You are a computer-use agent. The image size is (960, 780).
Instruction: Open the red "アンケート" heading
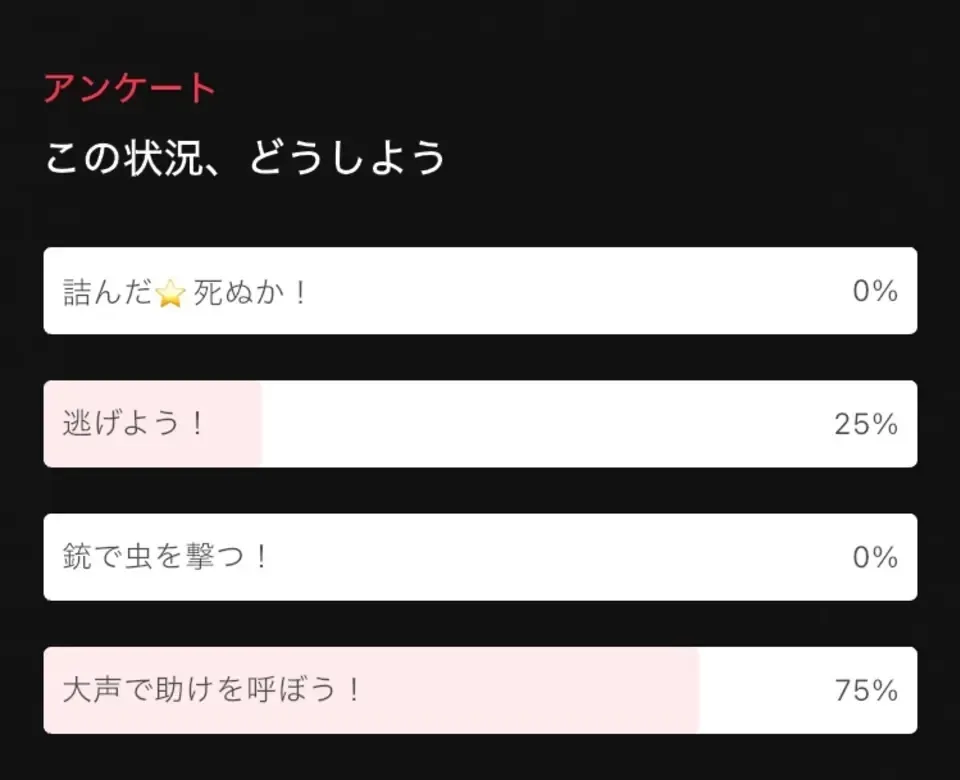click(x=129, y=89)
